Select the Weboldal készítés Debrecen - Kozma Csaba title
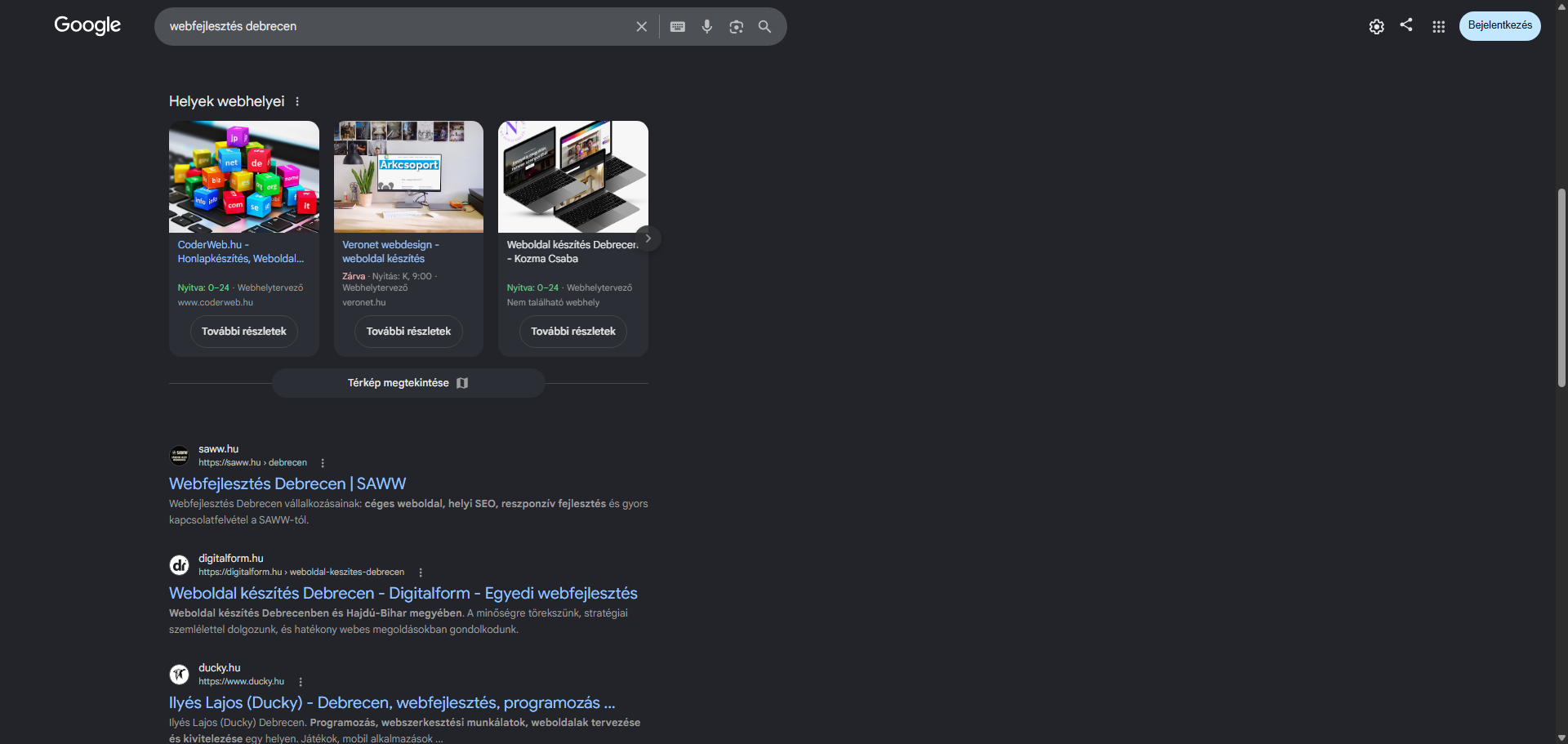1568x744 pixels. tap(572, 252)
